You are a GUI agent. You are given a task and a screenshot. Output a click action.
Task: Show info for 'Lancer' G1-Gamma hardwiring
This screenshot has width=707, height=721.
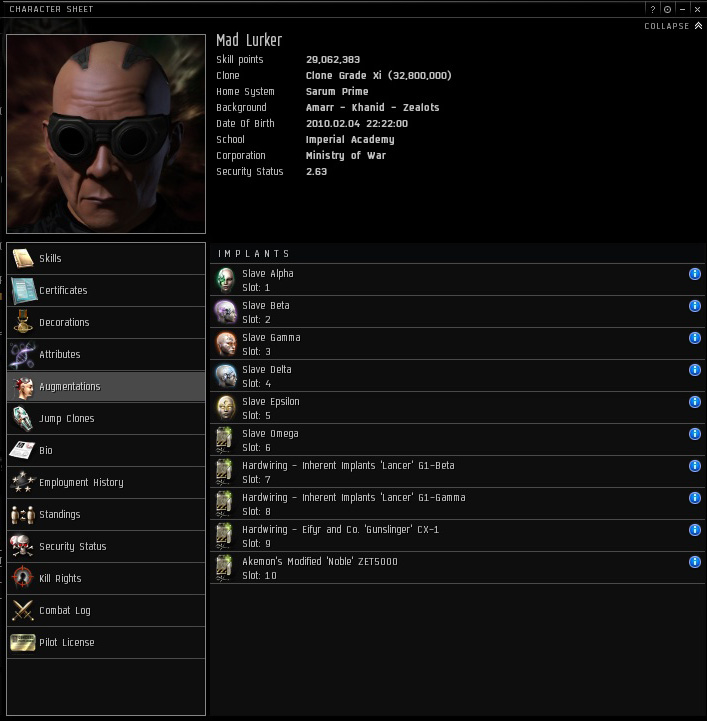(695, 498)
